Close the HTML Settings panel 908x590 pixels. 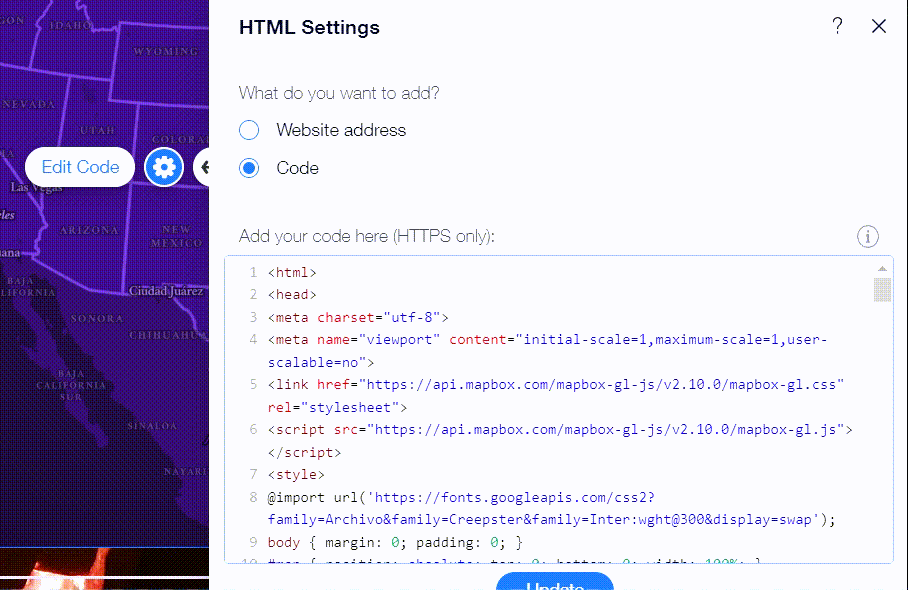[x=878, y=26]
